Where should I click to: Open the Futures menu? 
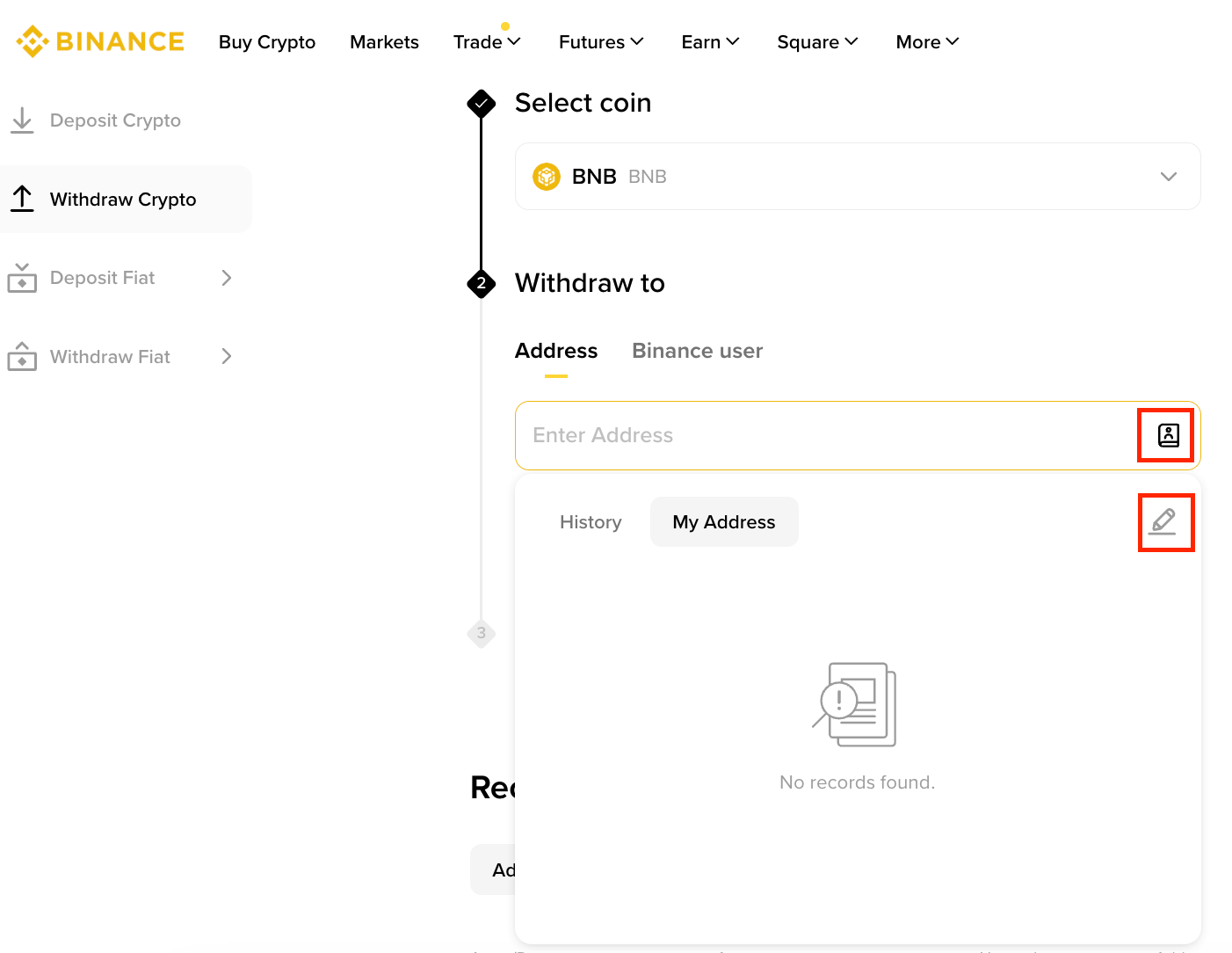[x=601, y=42]
